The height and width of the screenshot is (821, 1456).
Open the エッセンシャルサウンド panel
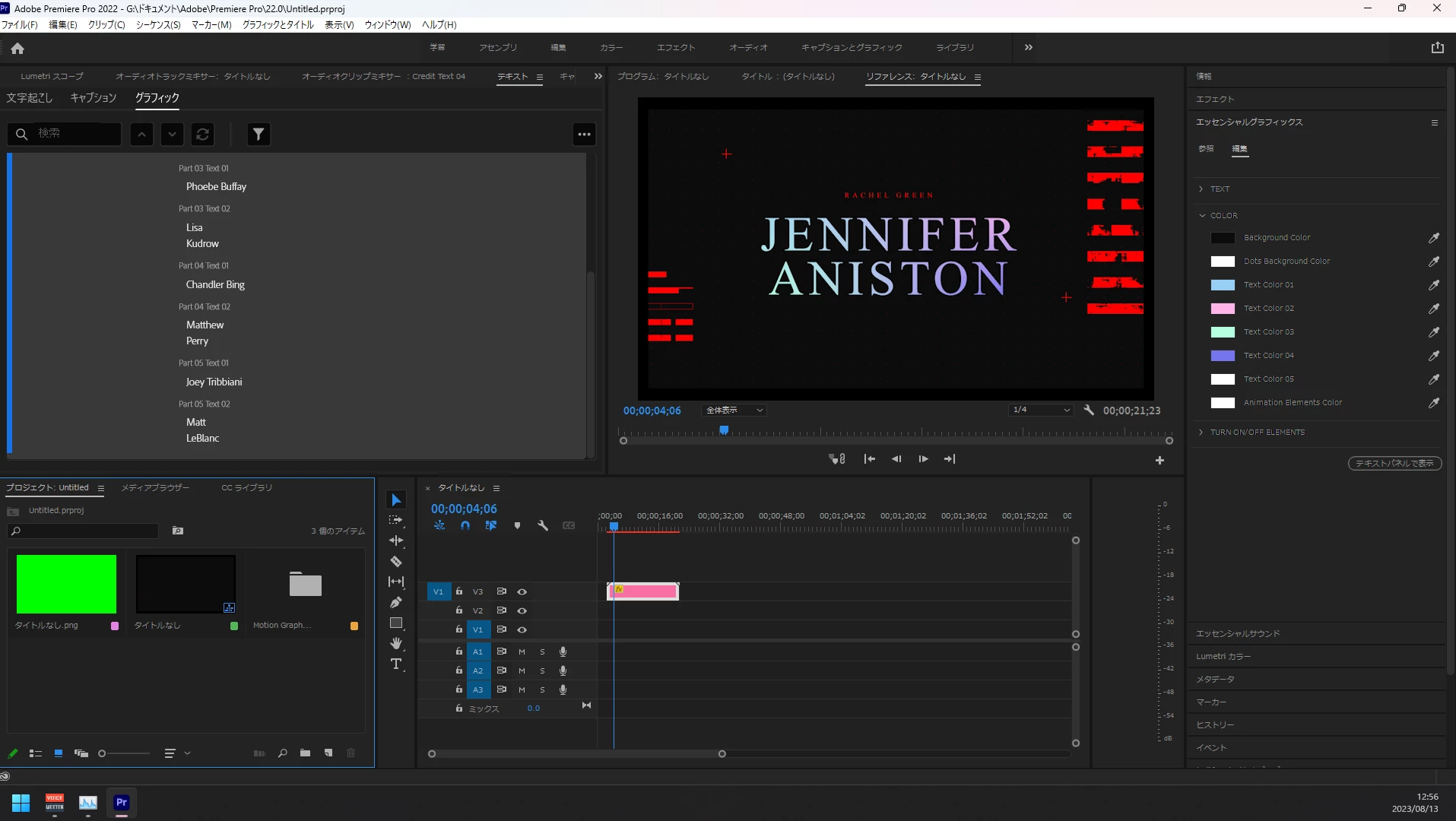click(x=1238, y=633)
